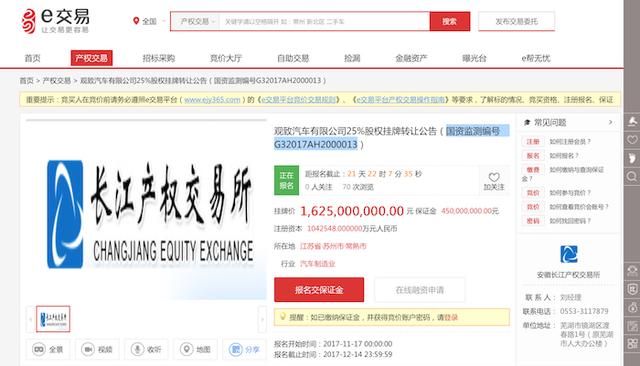Open the 视频 video view

pyautogui.click(x=97, y=349)
